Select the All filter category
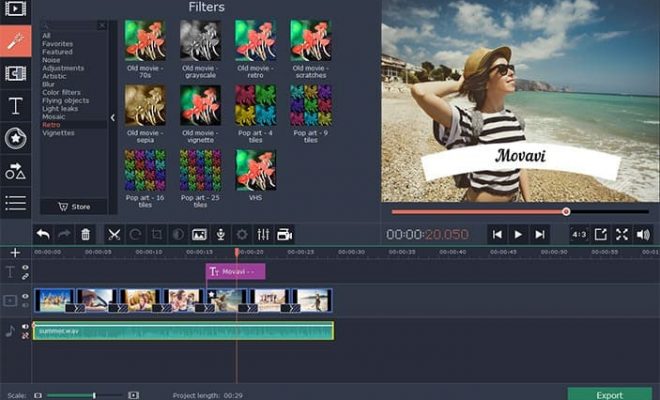Viewport: 660px width, 400px height. pos(46,36)
